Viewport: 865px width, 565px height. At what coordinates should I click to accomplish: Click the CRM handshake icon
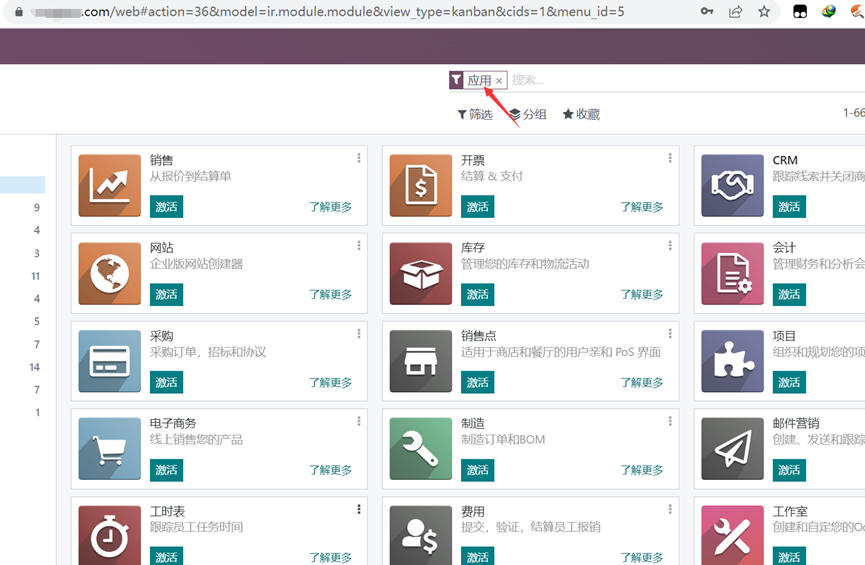pyautogui.click(x=733, y=185)
